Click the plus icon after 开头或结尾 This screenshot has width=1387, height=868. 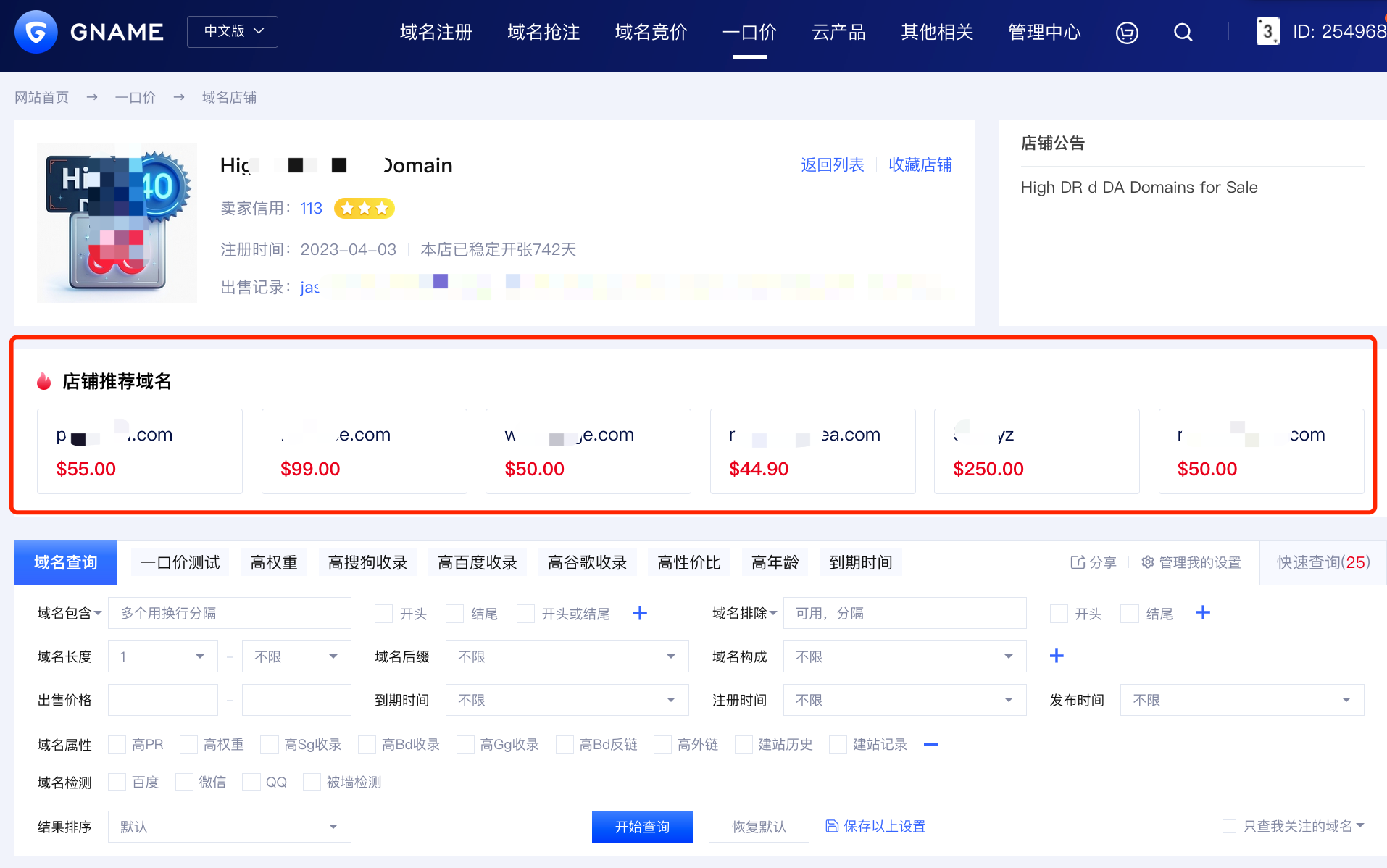640,613
